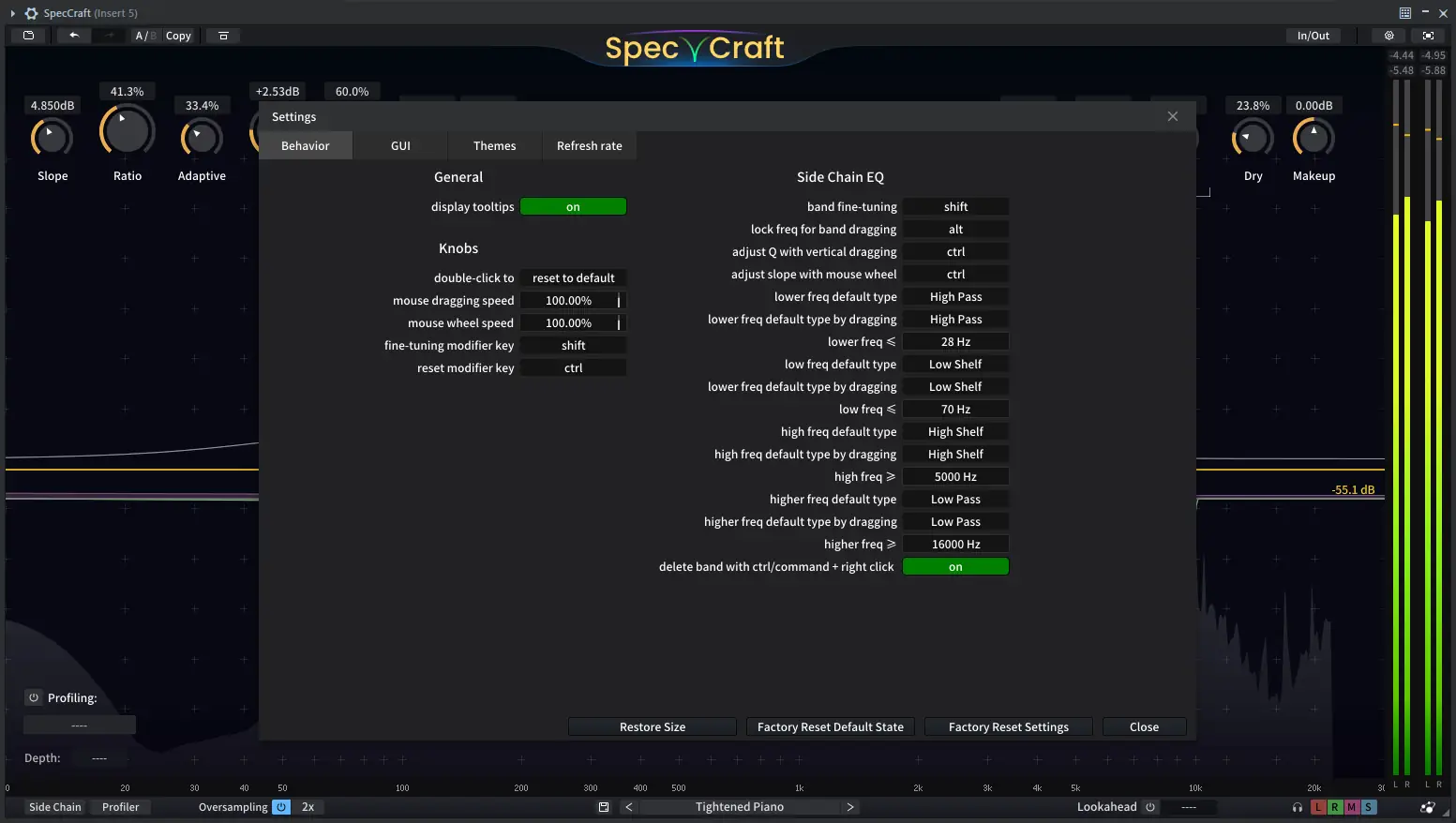This screenshot has height=823, width=1456.
Task: Click the fullscreen resize icon
Action: 1428,35
